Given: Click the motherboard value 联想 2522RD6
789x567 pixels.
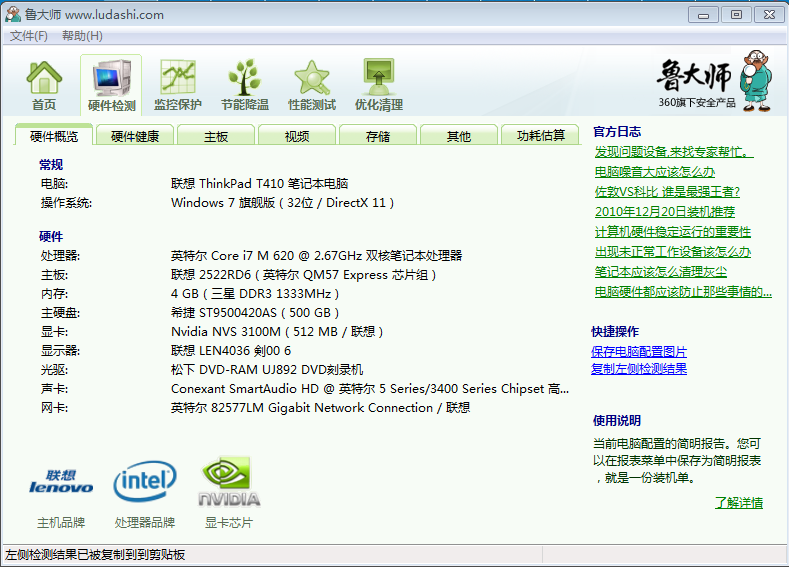Looking at the screenshot, I should 303,275.
